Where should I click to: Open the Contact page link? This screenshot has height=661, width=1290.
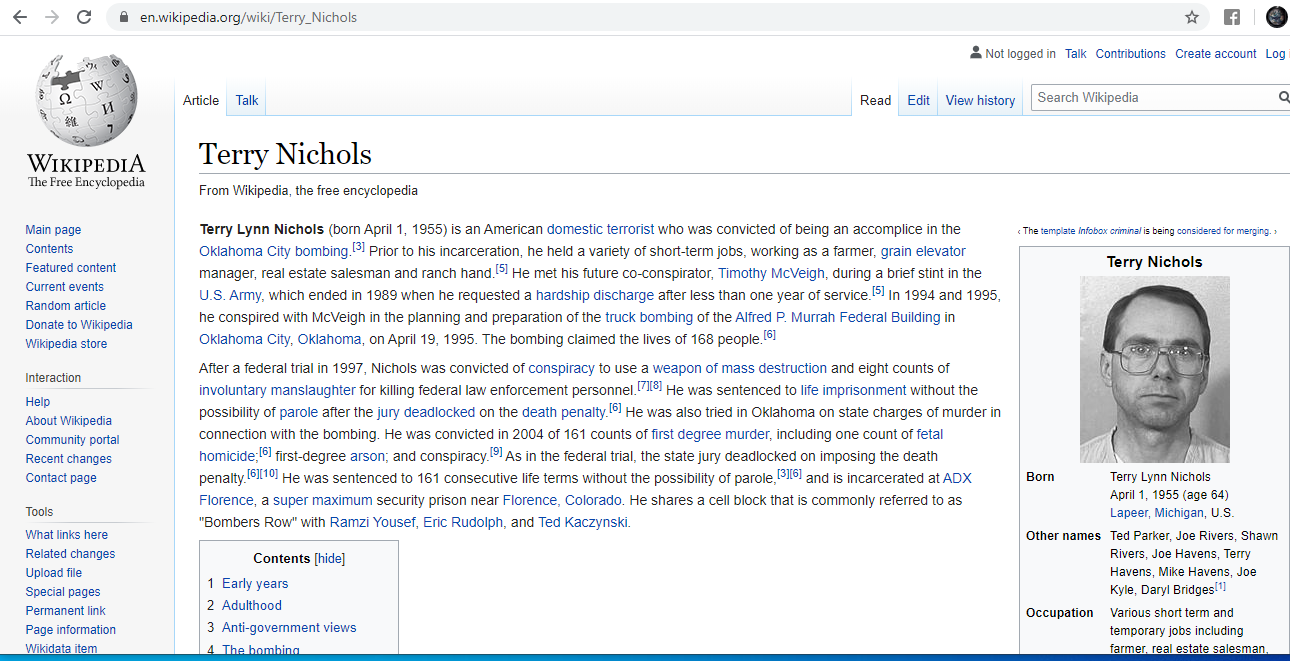[61, 478]
